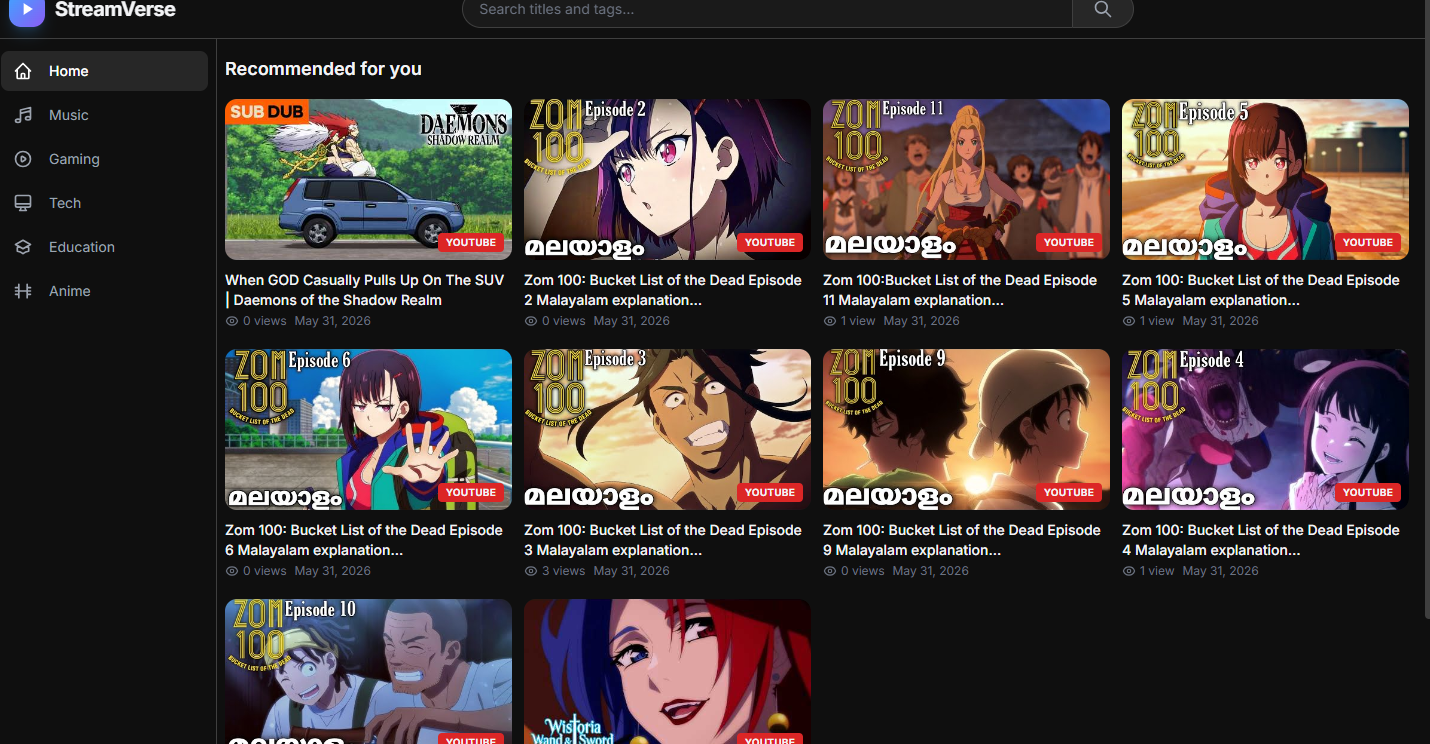1430x744 pixels.
Task: Click 'May 31, 2026' date under Episode 9 video
Action: [930, 571]
